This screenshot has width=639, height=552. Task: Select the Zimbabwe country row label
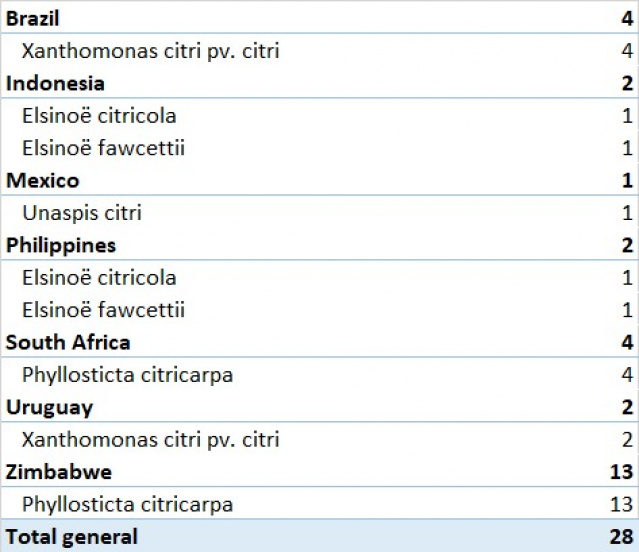pos(58,472)
